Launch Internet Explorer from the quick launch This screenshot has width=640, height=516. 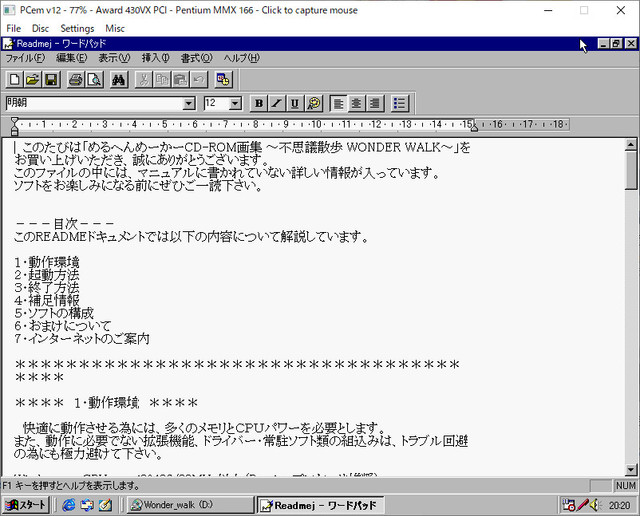[x=69, y=505]
